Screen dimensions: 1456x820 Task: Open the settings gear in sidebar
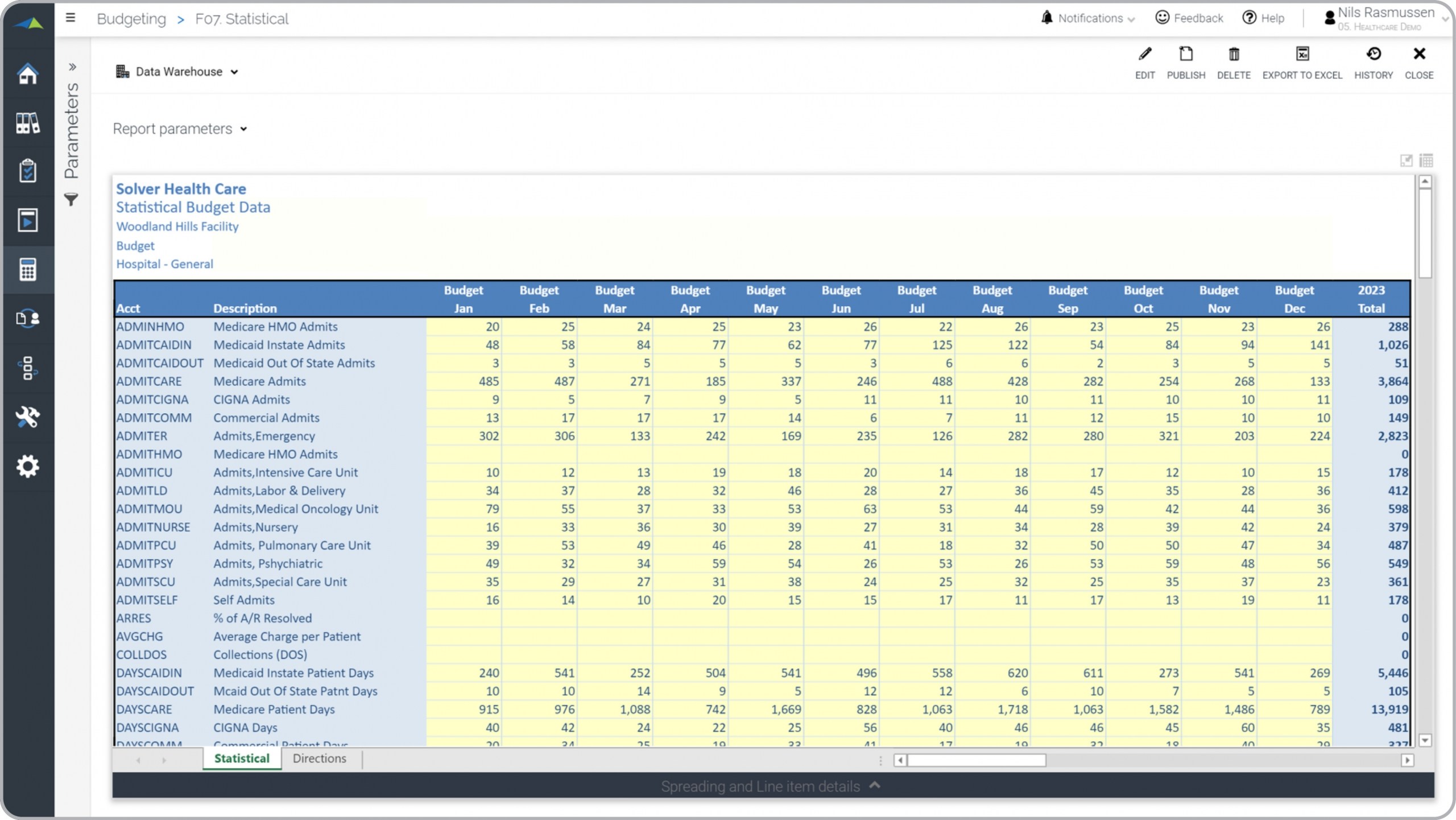tap(27, 466)
